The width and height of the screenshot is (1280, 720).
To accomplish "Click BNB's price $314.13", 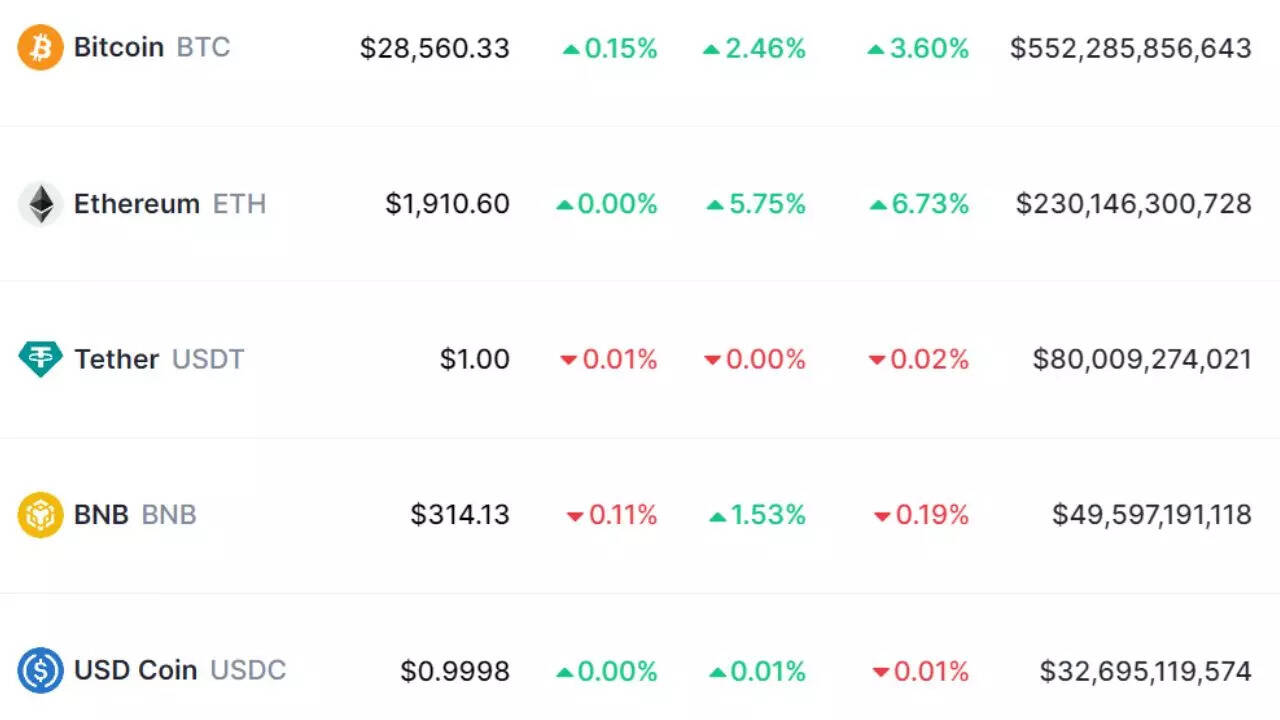I will (460, 515).
